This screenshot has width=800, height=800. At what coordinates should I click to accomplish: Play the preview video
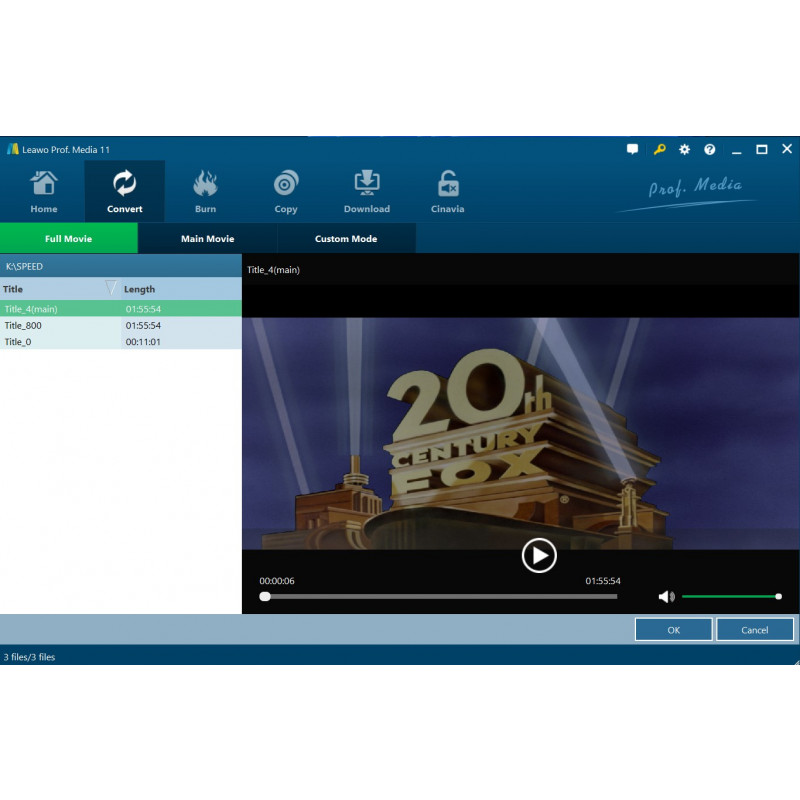(x=539, y=556)
